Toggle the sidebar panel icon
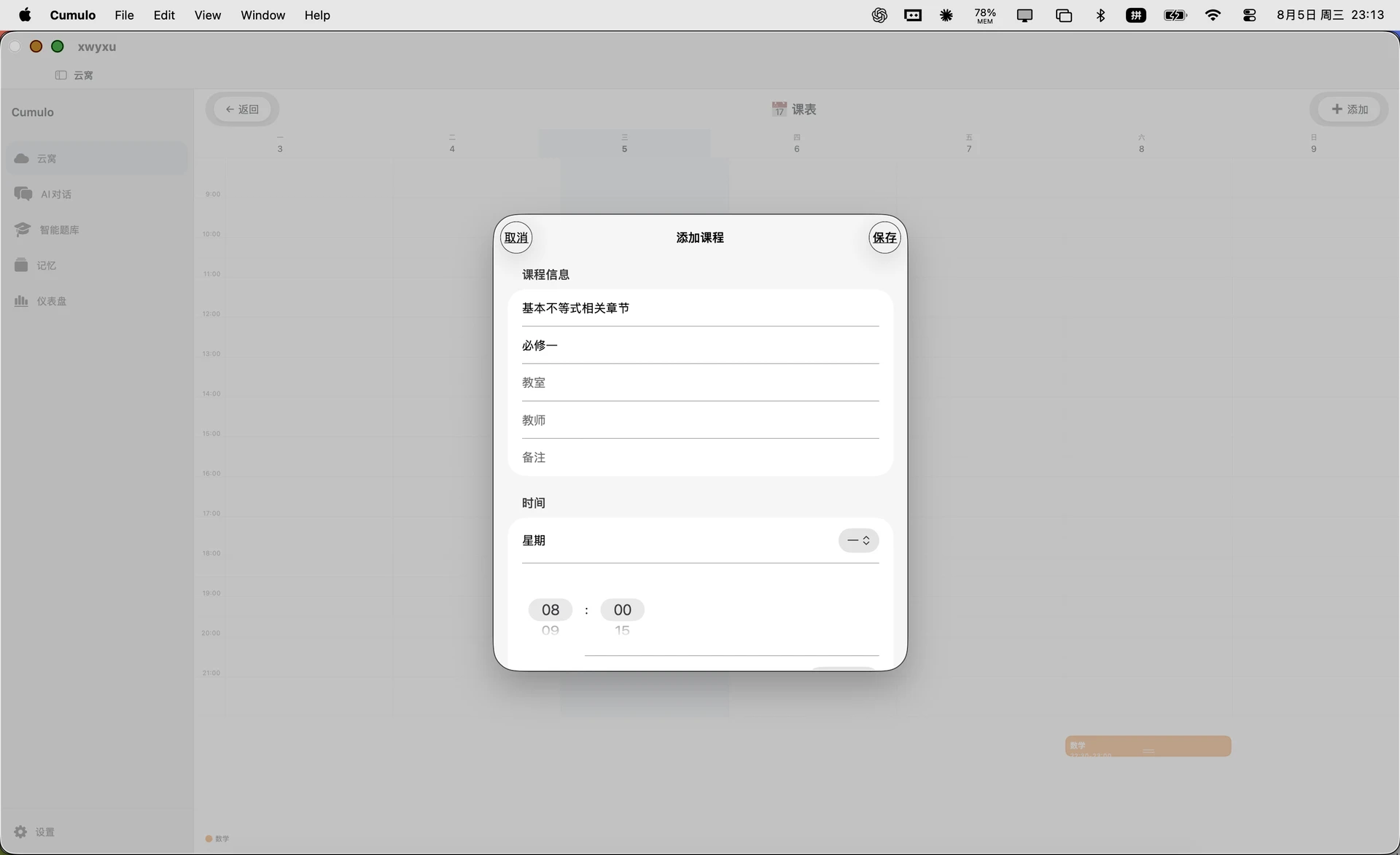The height and width of the screenshot is (855, 1400). coord(61,75)
